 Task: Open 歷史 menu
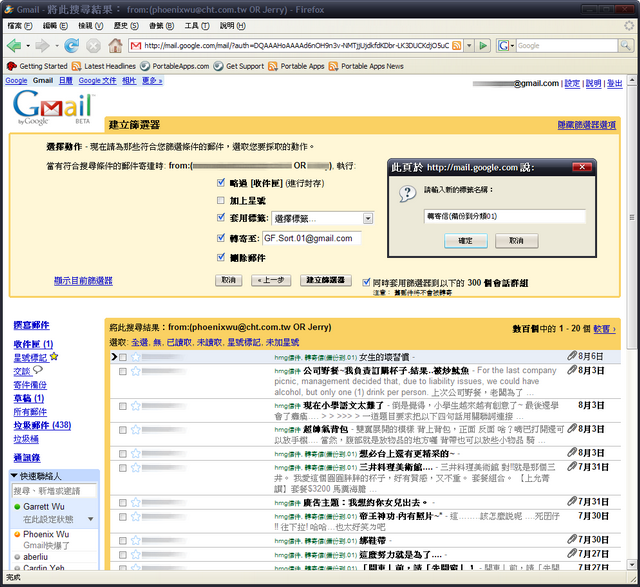click(x=126, y=26)
